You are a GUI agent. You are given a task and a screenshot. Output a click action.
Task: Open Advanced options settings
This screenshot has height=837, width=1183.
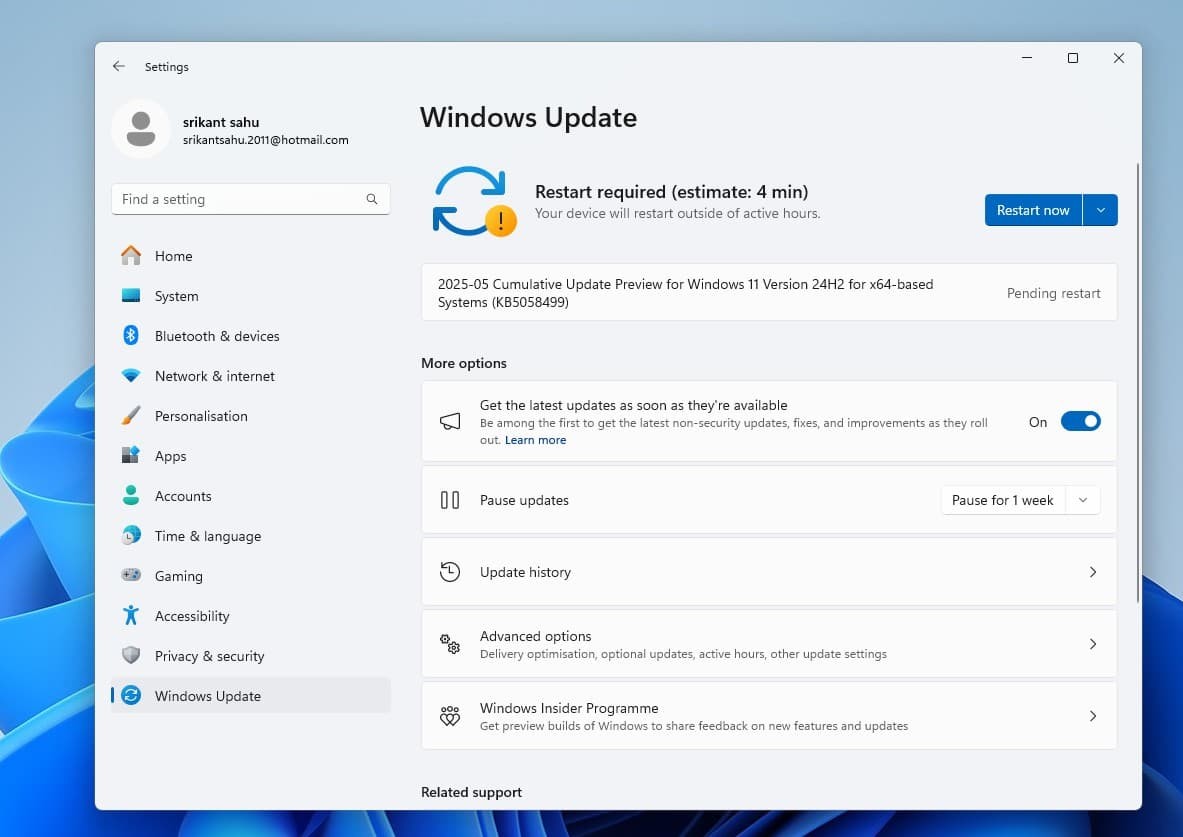tap(768, 644)
